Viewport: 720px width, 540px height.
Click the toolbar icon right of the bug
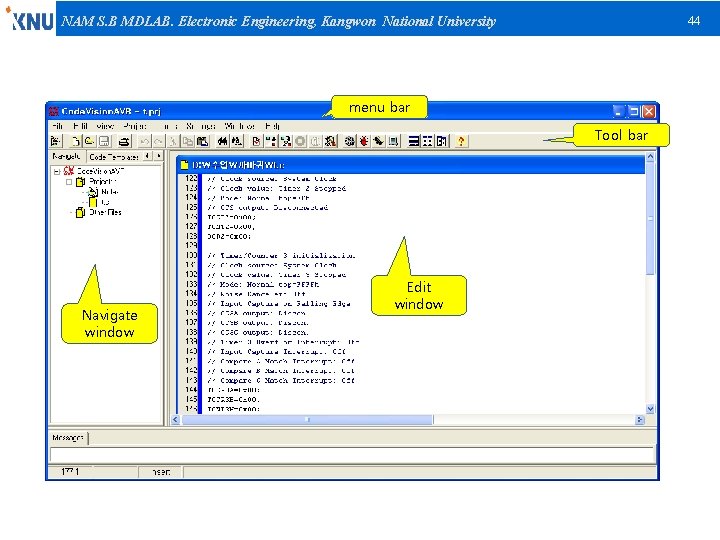pyautogui.click(x=378, y=141)
